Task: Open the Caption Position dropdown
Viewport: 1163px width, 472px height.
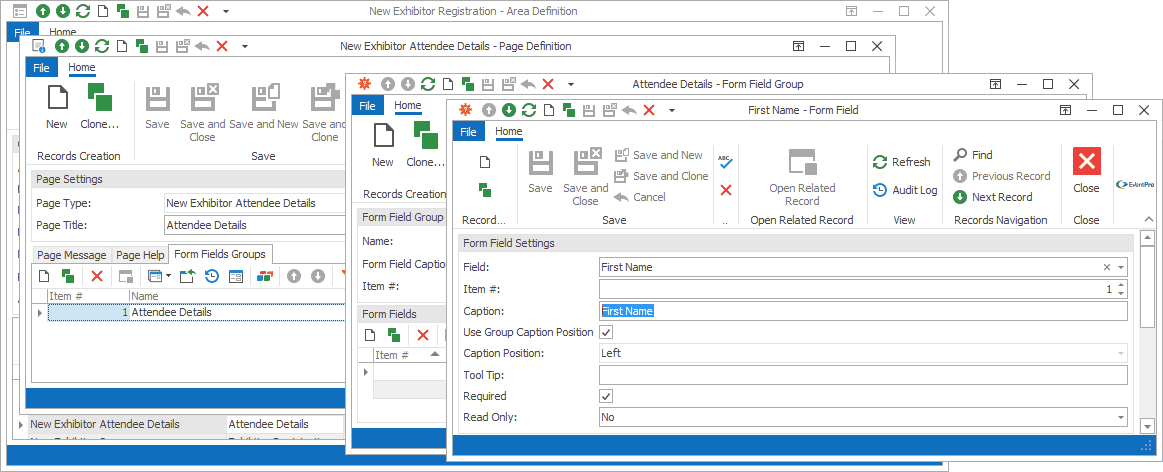Action: tap(1121, 353)
